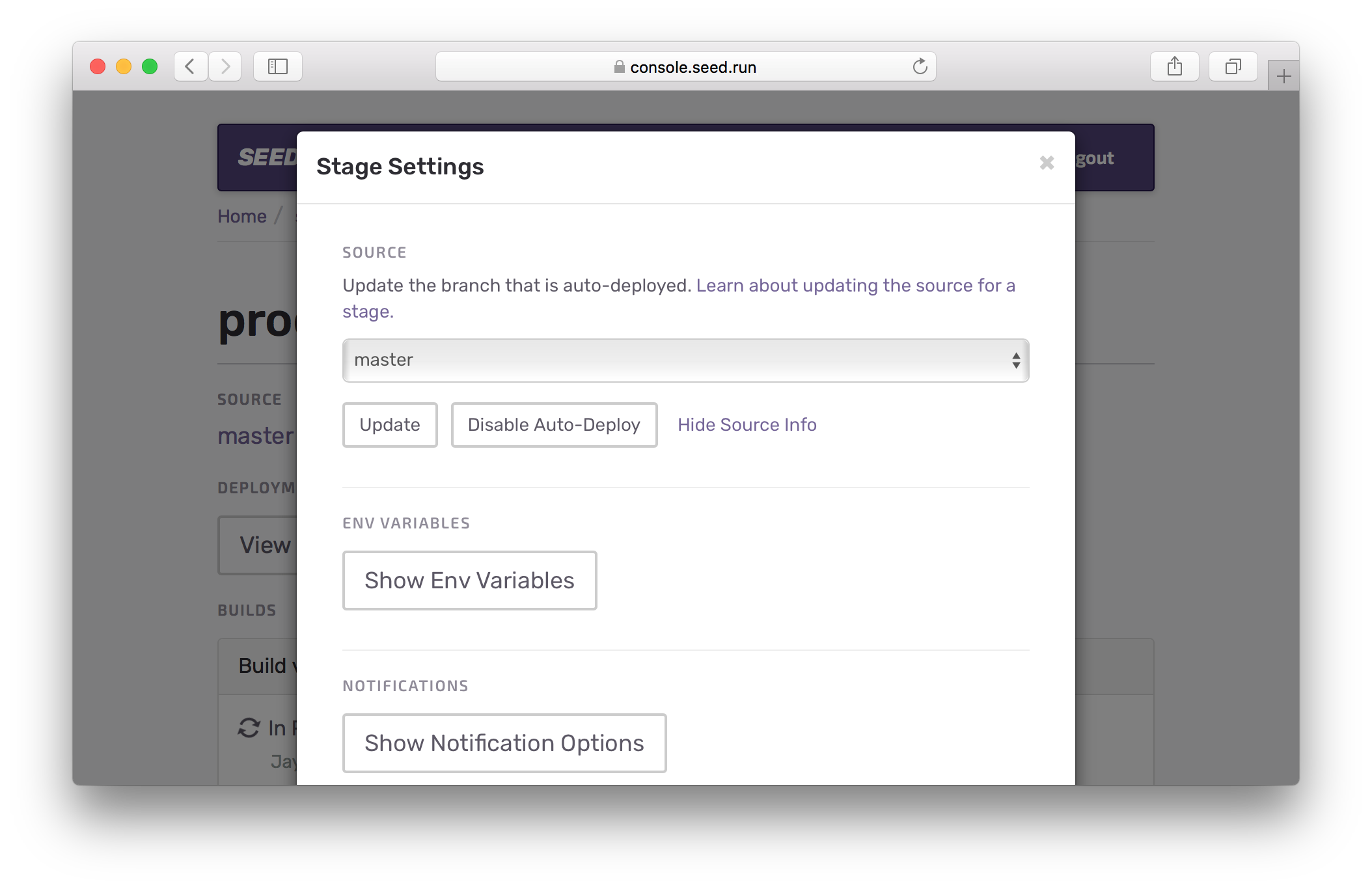Close the Stage Settings modal
1372x889 pixels.
pos(1047,163)
